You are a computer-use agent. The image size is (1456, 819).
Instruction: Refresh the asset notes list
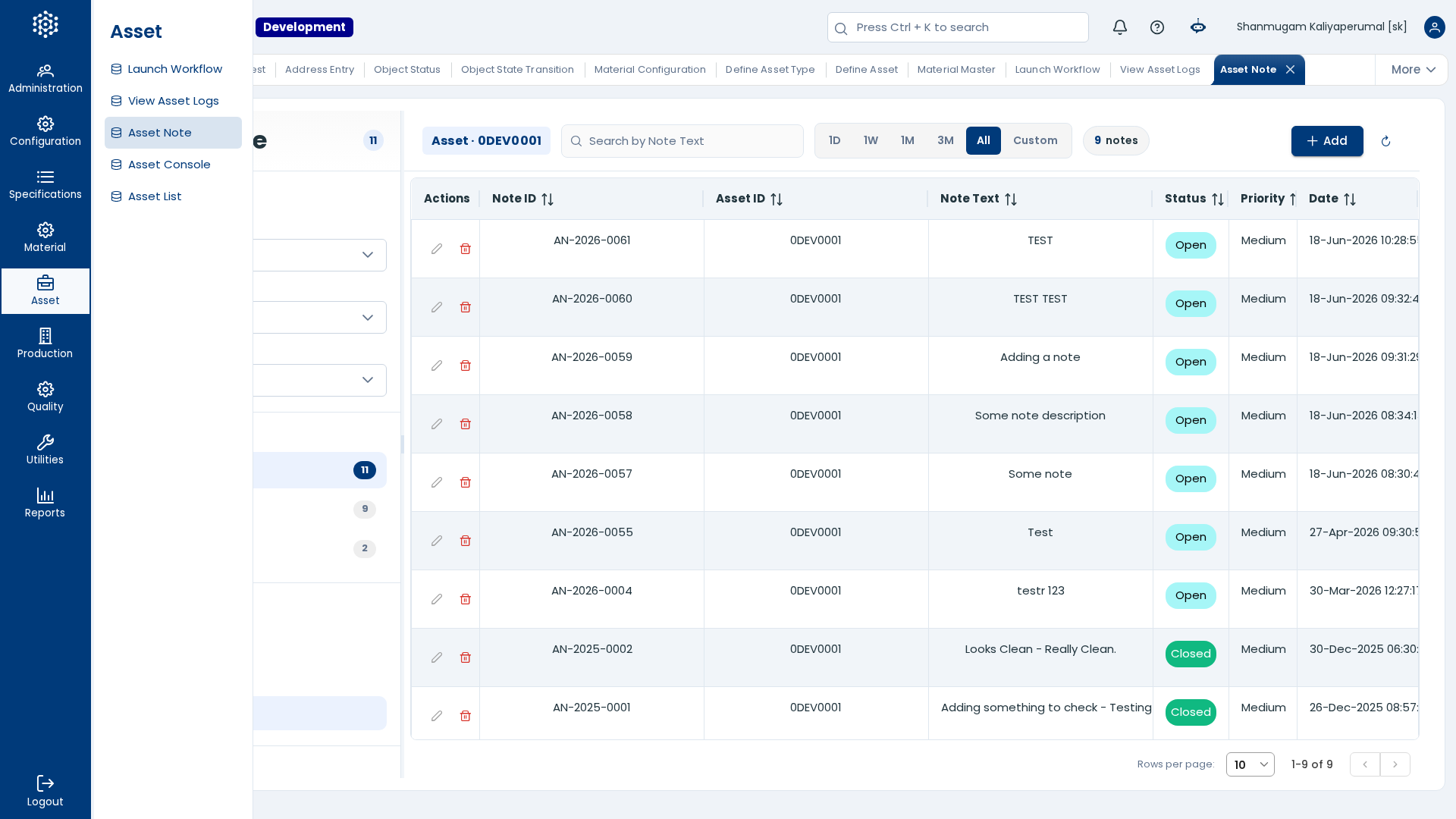click(1385, 141)
